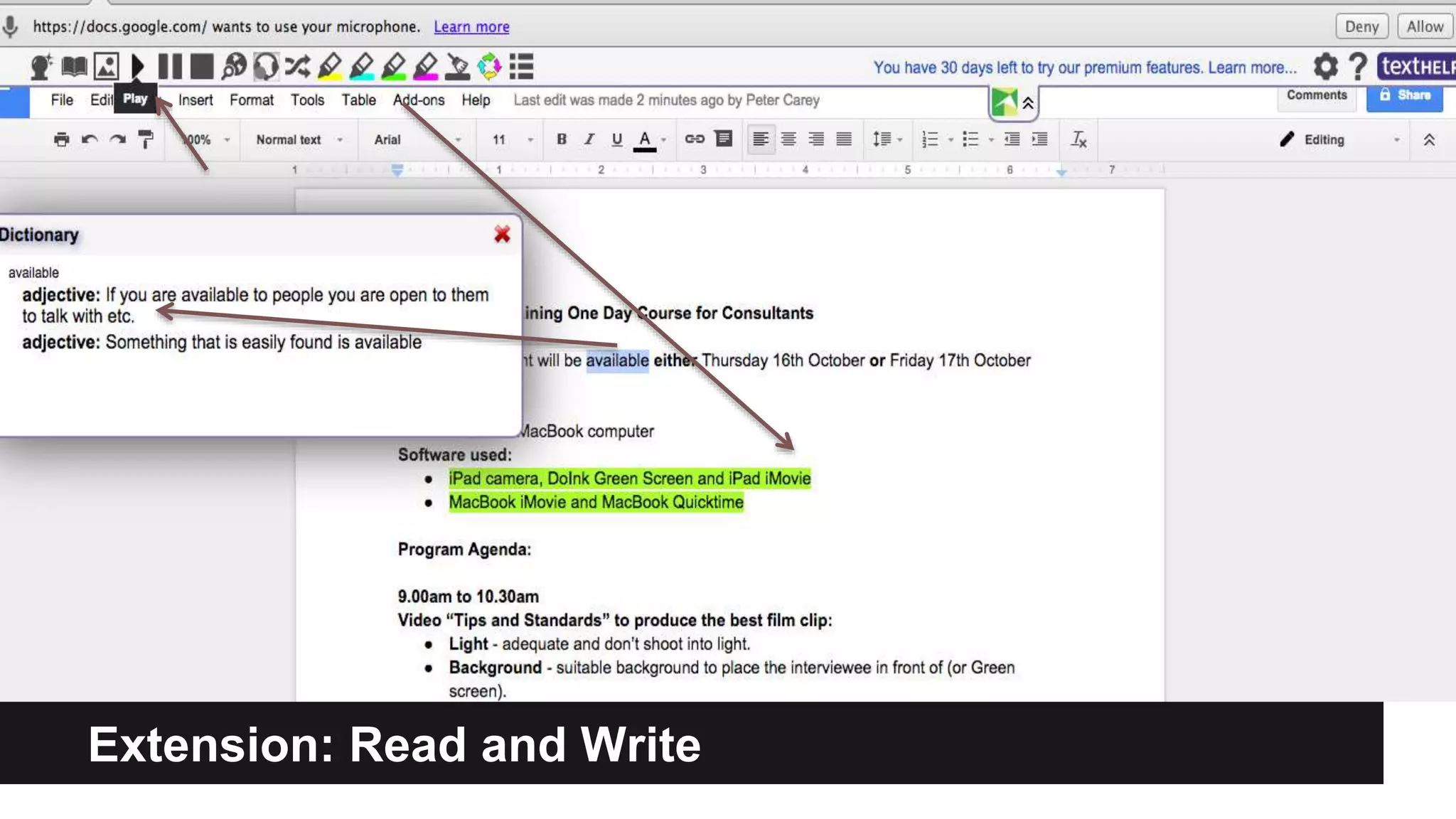Open the font size 11 dropdown
This screenshot has height=819, width=1456.
513,140
